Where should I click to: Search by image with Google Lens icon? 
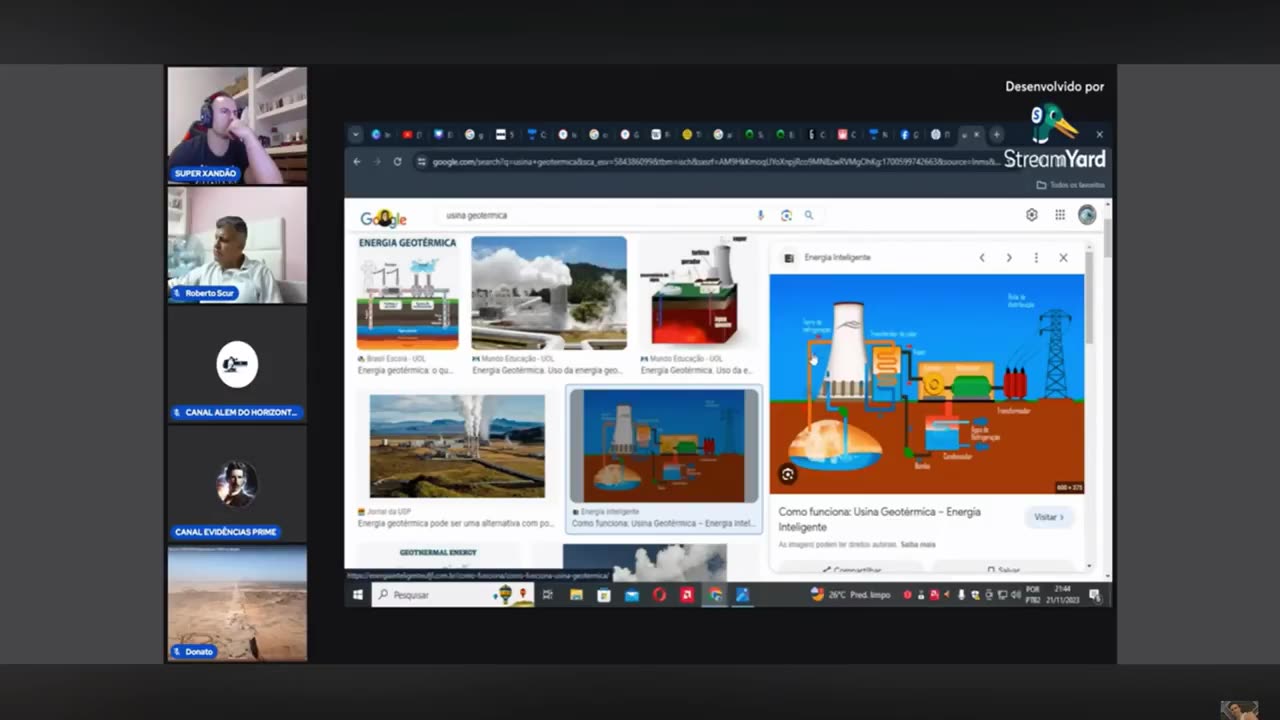point(786,215)
